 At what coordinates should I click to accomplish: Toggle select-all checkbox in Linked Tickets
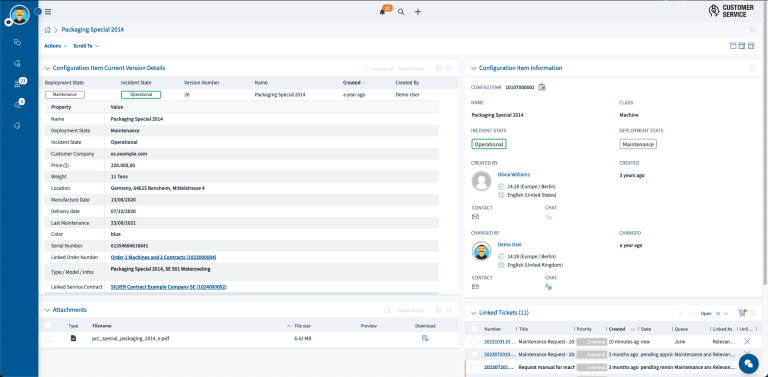(474, 329)
